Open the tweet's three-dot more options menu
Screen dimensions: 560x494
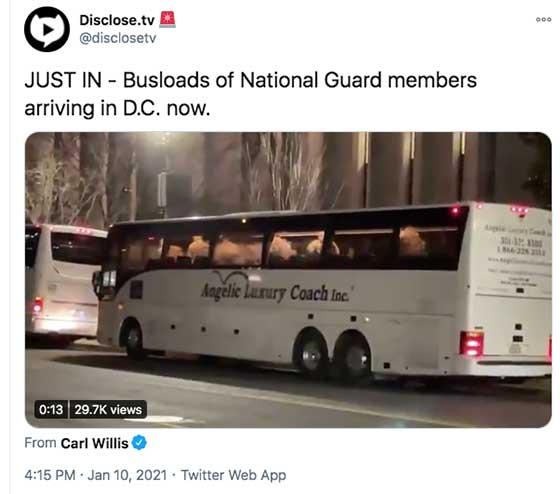coord(544,20)
